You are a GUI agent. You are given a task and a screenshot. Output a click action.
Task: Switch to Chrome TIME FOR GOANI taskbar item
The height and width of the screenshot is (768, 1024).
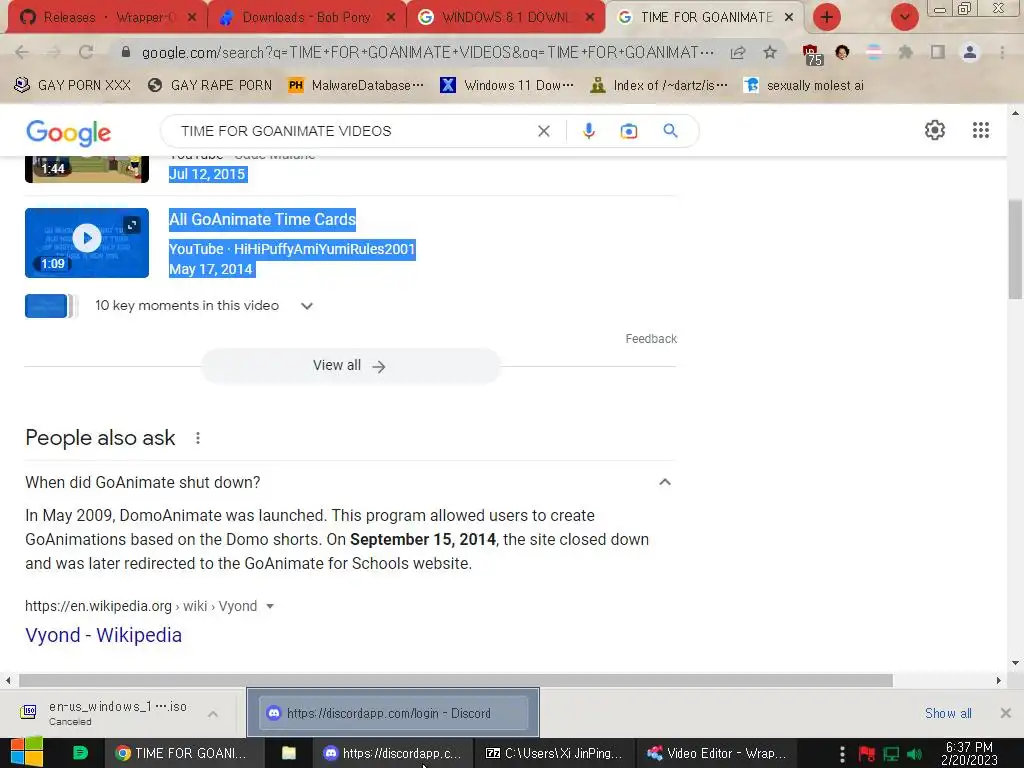coord(184,753)
